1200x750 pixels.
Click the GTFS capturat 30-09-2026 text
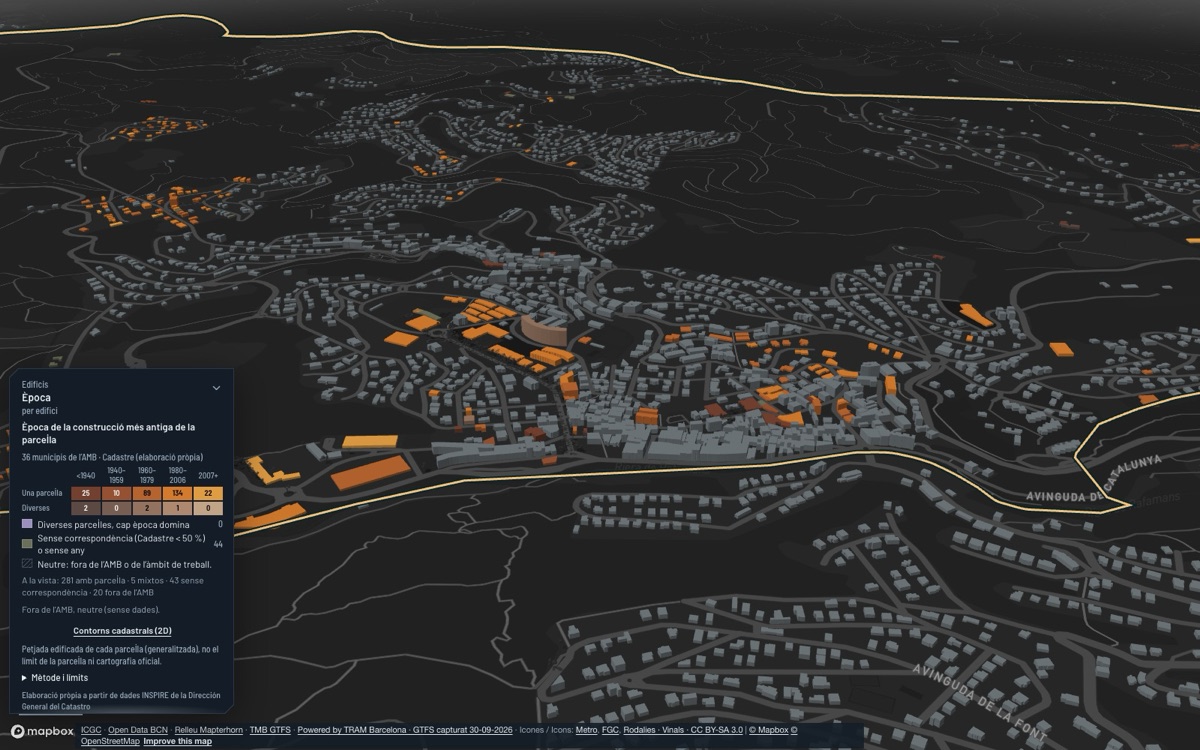[462, 730]
